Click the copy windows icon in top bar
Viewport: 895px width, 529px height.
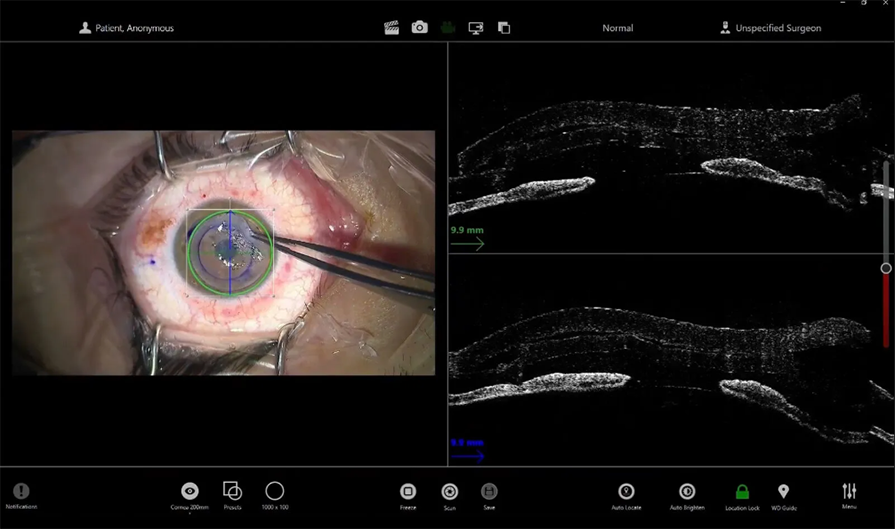click(504, 28)
